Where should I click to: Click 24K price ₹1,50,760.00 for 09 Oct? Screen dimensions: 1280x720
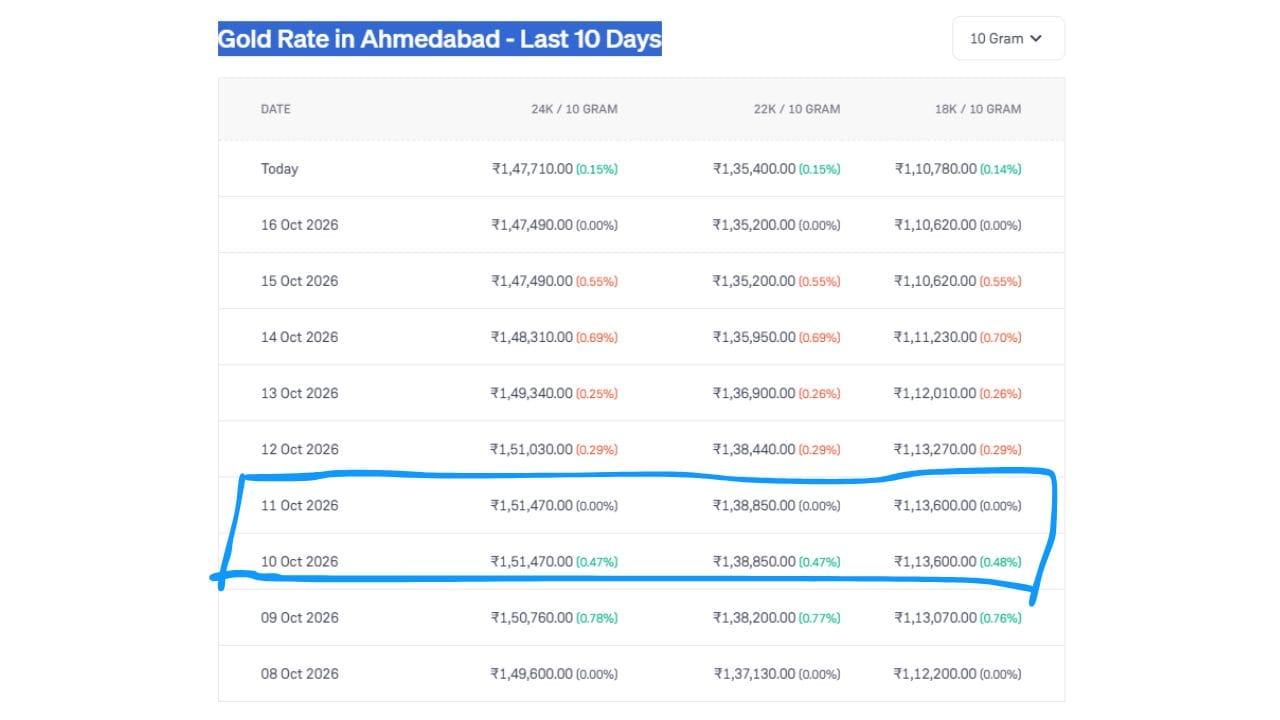(x=532, y=617)
